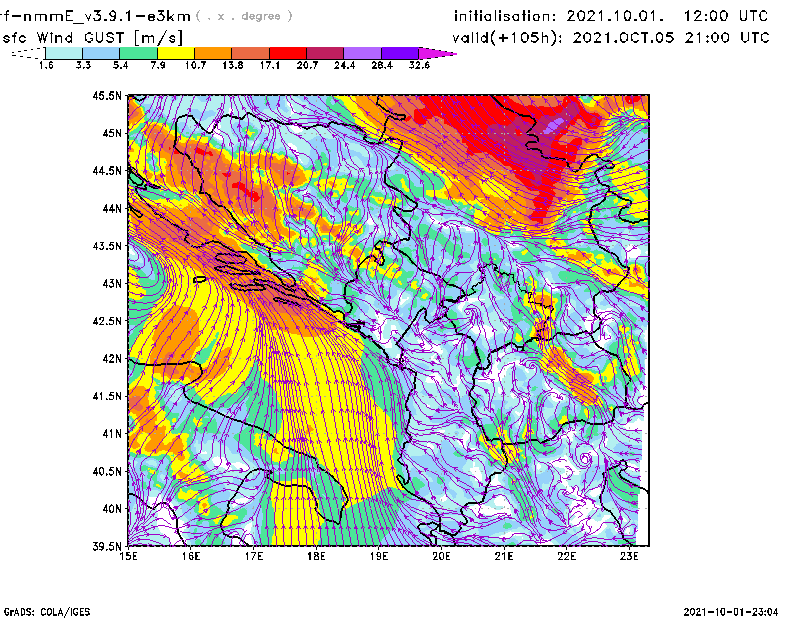Click the legend value "28.4"
The height and width of the screenshot is (618, 800).
[x=382, y=65]
